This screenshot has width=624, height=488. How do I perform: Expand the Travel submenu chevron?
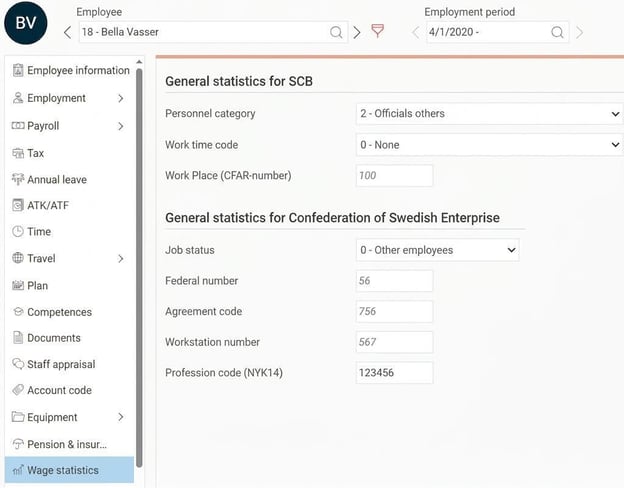click(121, 259)
